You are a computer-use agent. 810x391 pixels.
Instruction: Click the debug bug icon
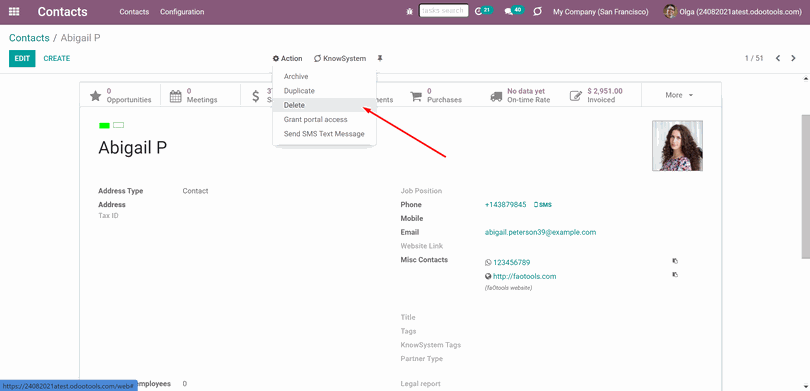pyautogui.click(x=410, y=11)
